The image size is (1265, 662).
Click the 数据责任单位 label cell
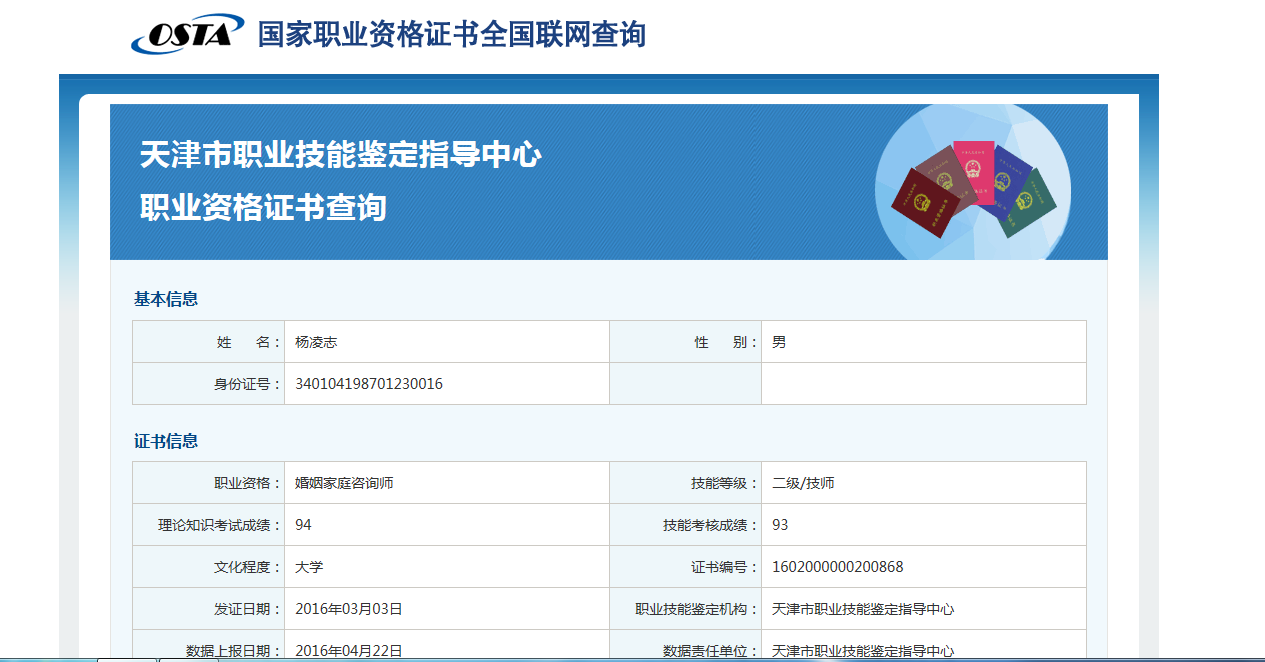[x=686, y=646]
